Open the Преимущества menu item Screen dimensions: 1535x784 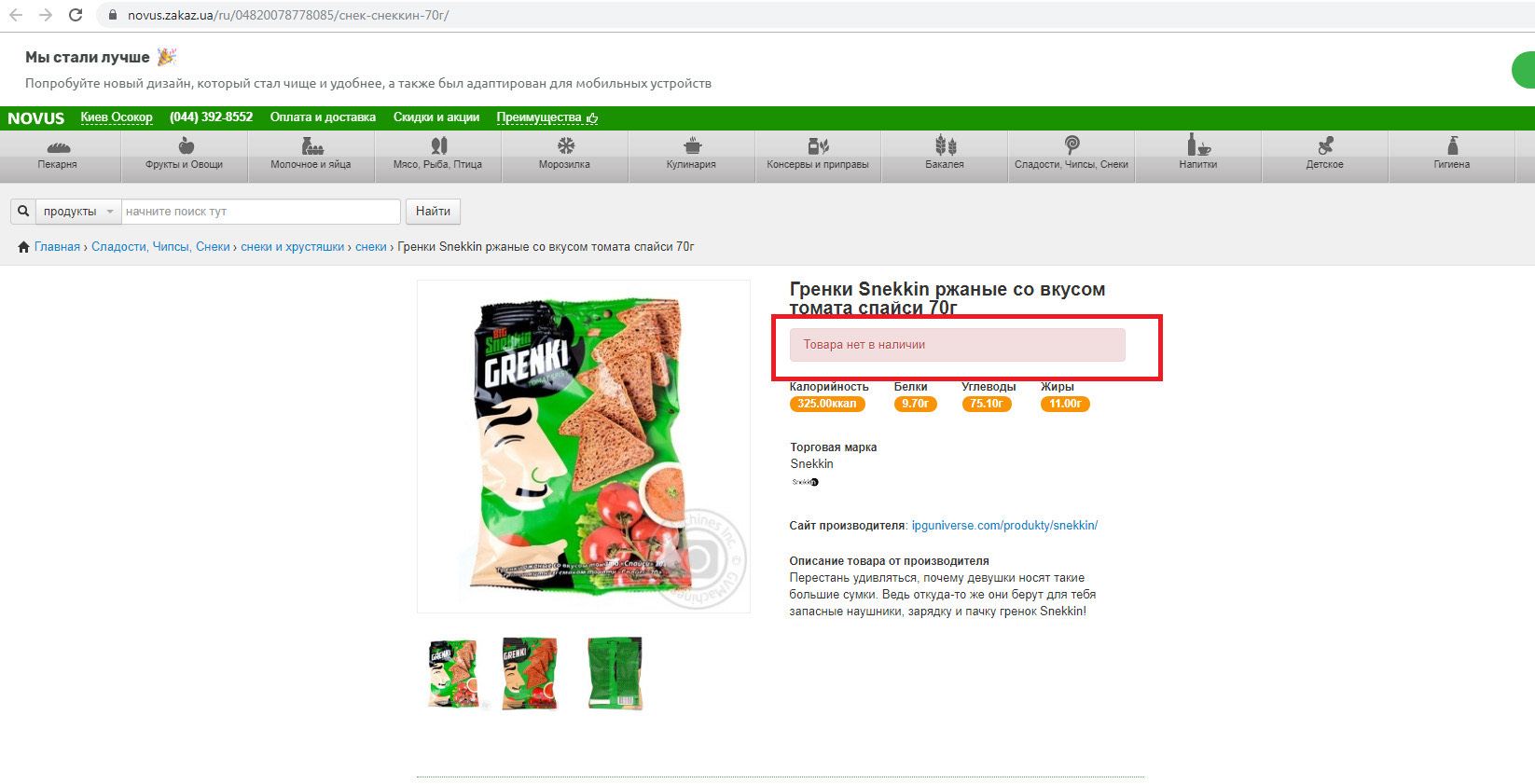click(x=547, y=117)
